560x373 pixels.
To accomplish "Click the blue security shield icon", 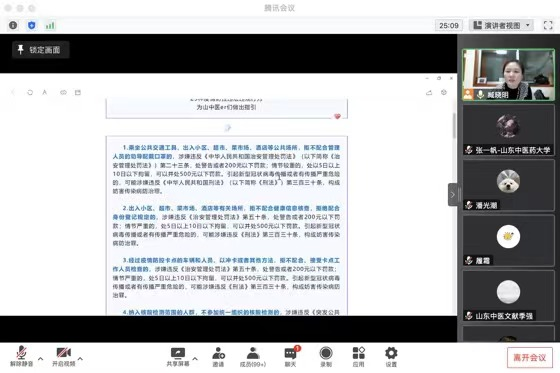I will click(32, 25).
